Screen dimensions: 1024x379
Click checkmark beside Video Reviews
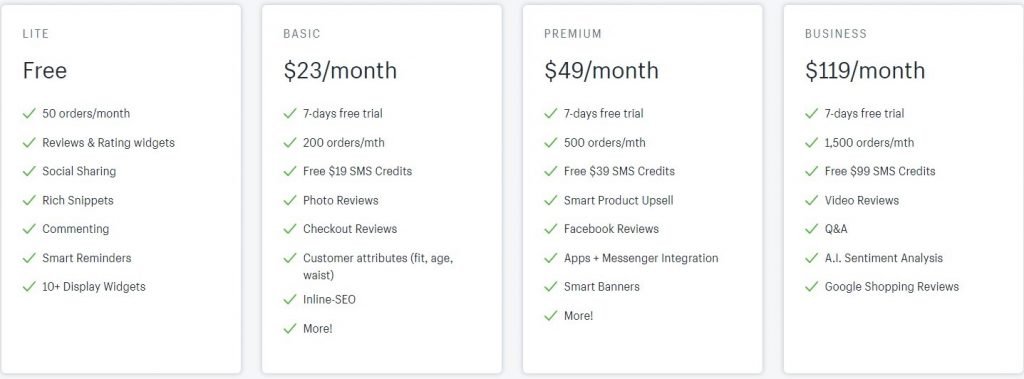pyautogui.click(x=812, y=200)
